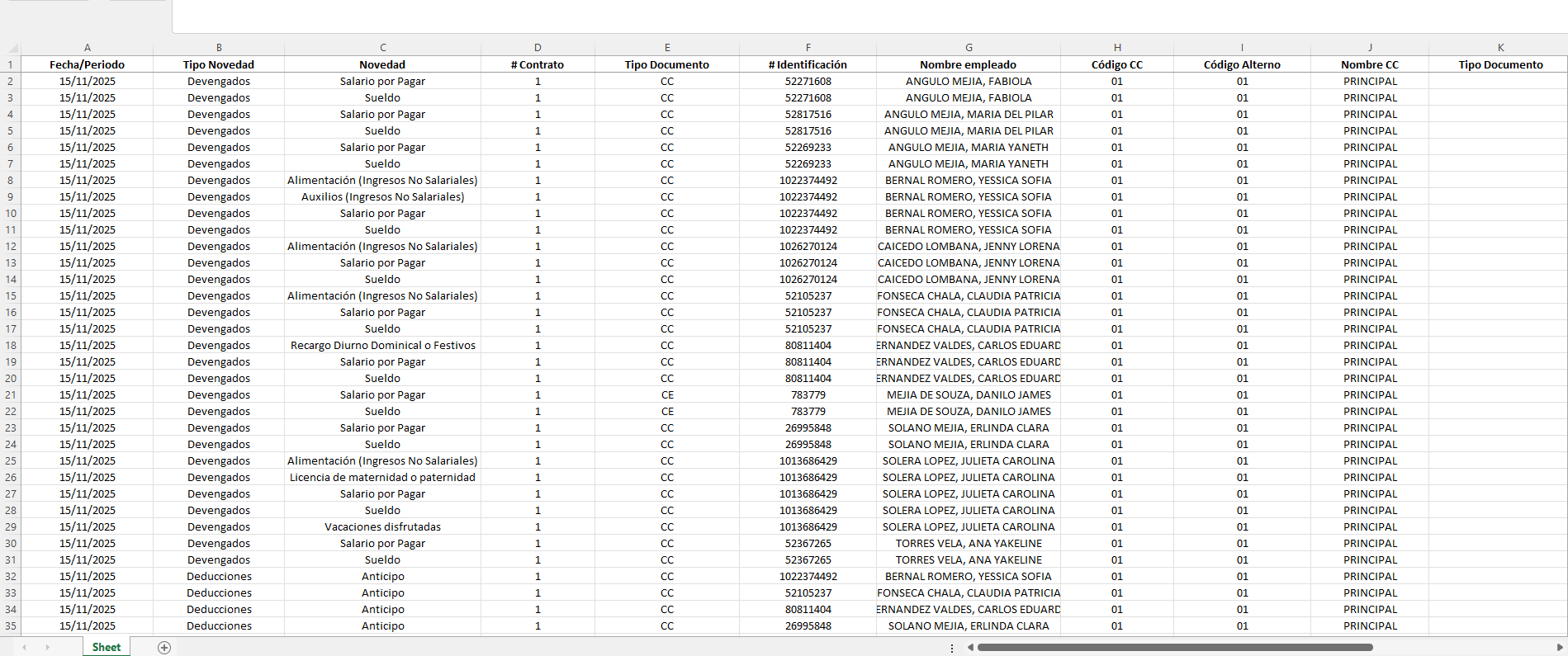Click the 'Licencia de maternidad o paternidad' cell

(382, 477)
